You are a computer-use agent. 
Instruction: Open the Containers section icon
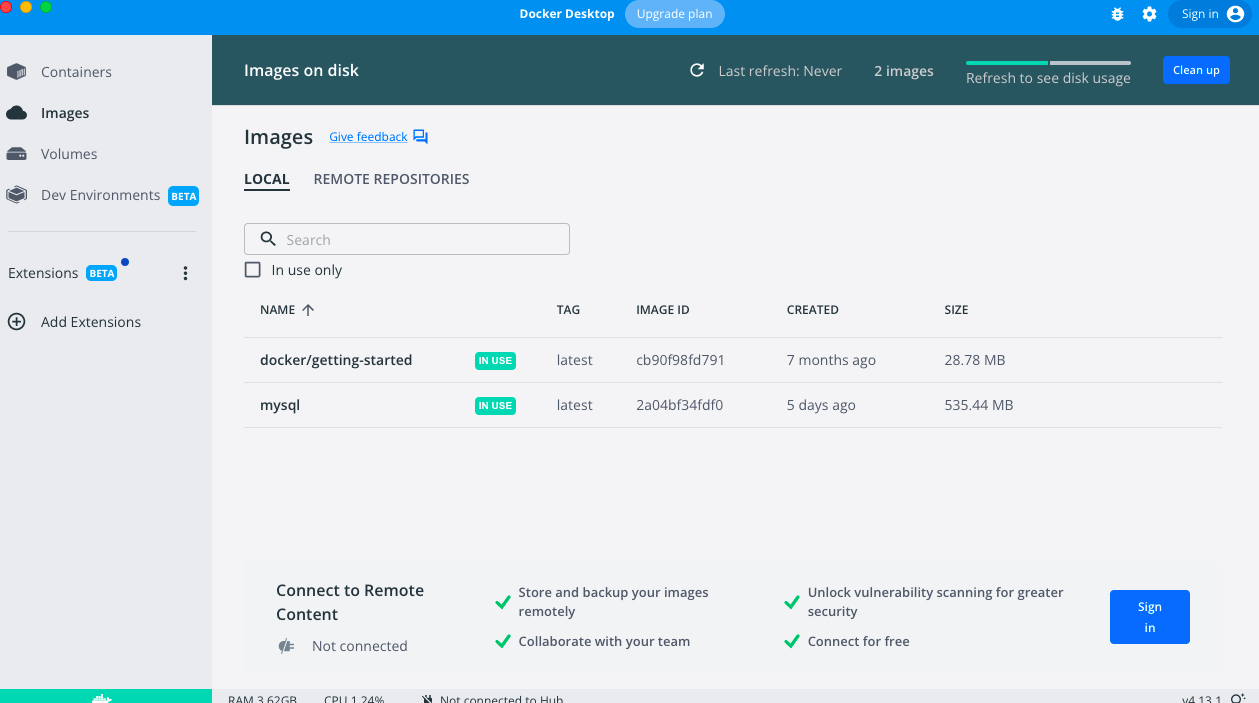pos(16,72)
